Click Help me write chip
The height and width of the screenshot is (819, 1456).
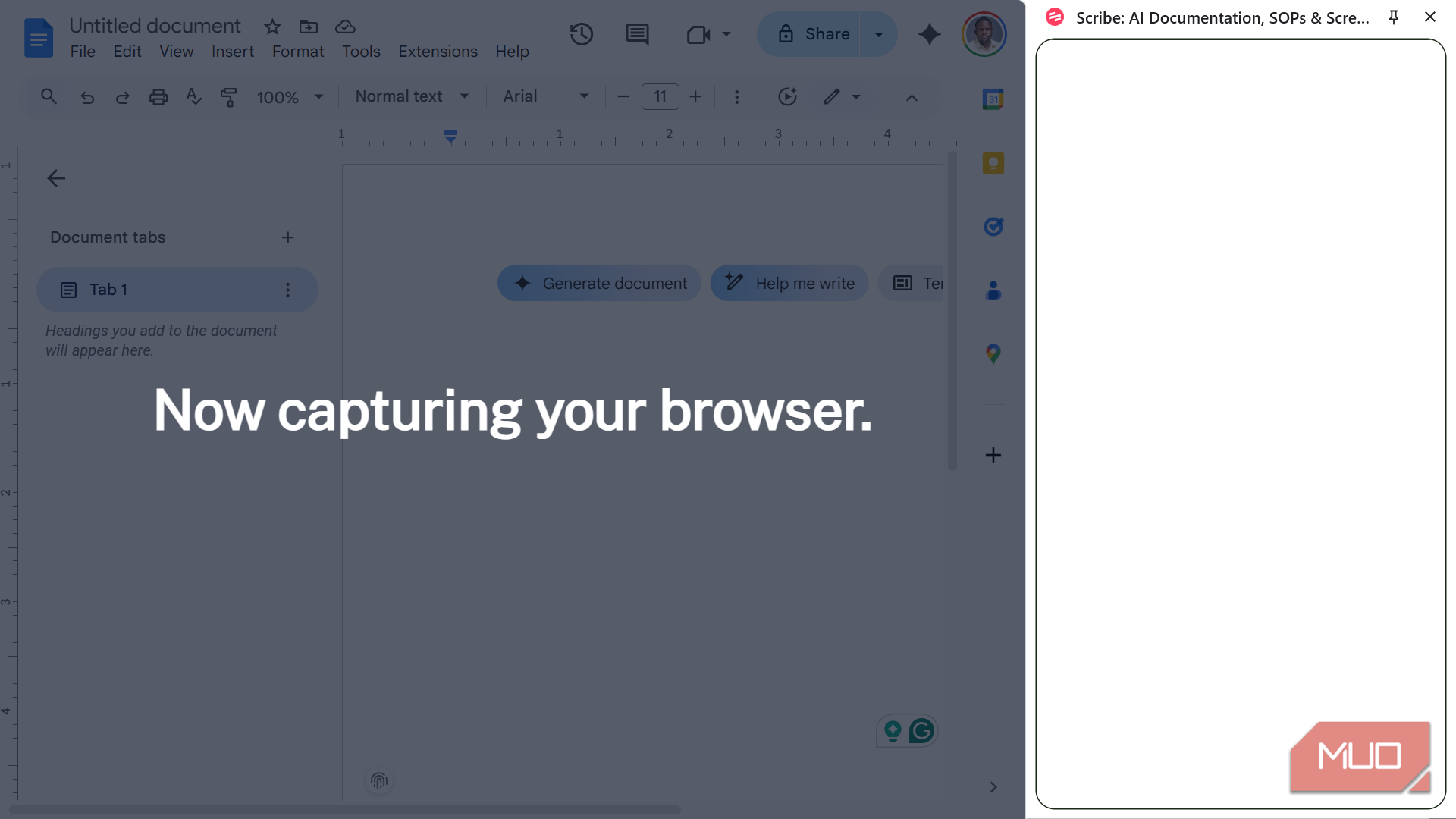point(789,284)
